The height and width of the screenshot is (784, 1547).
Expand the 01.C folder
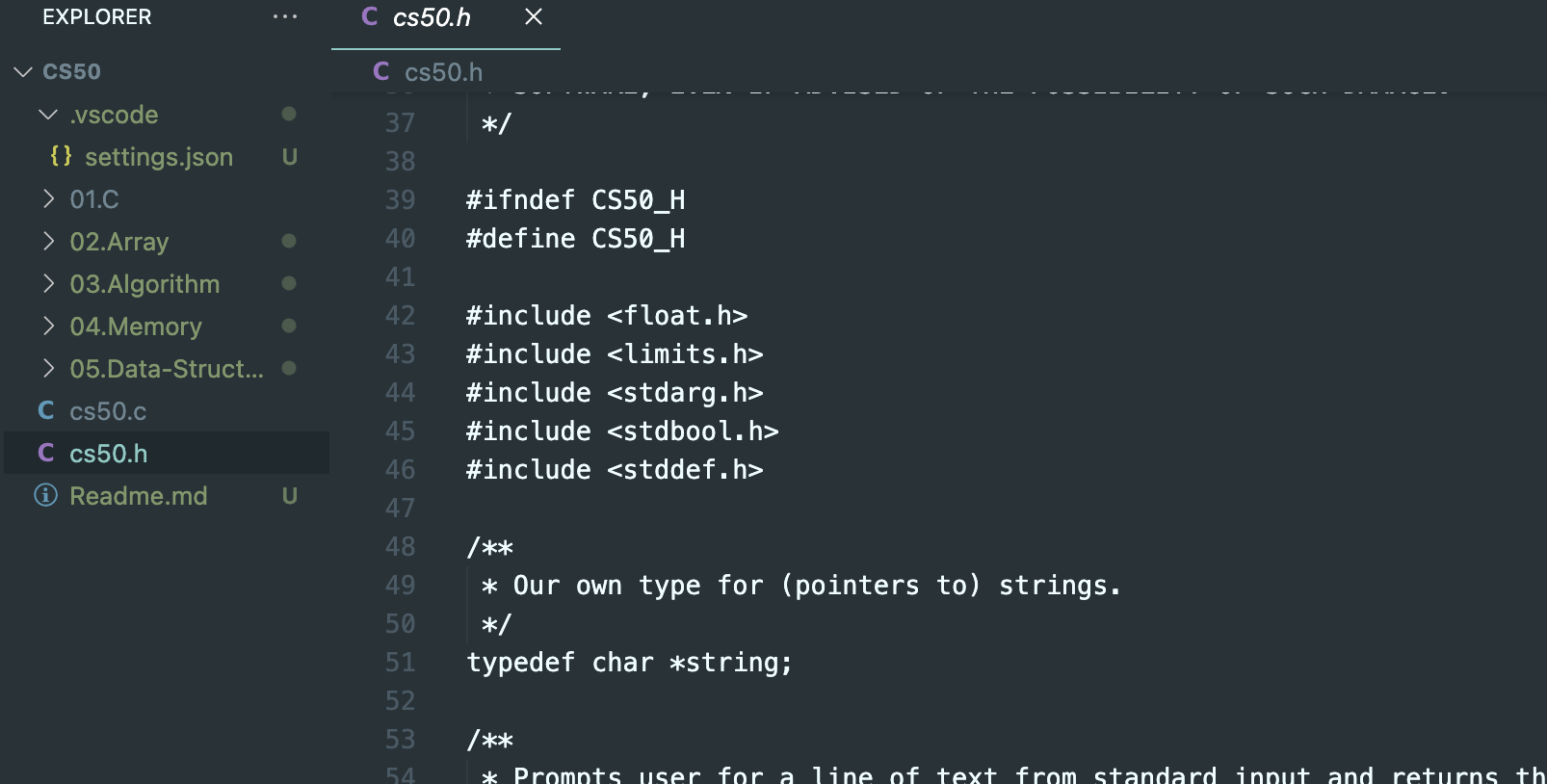click(x=48, y=198)
